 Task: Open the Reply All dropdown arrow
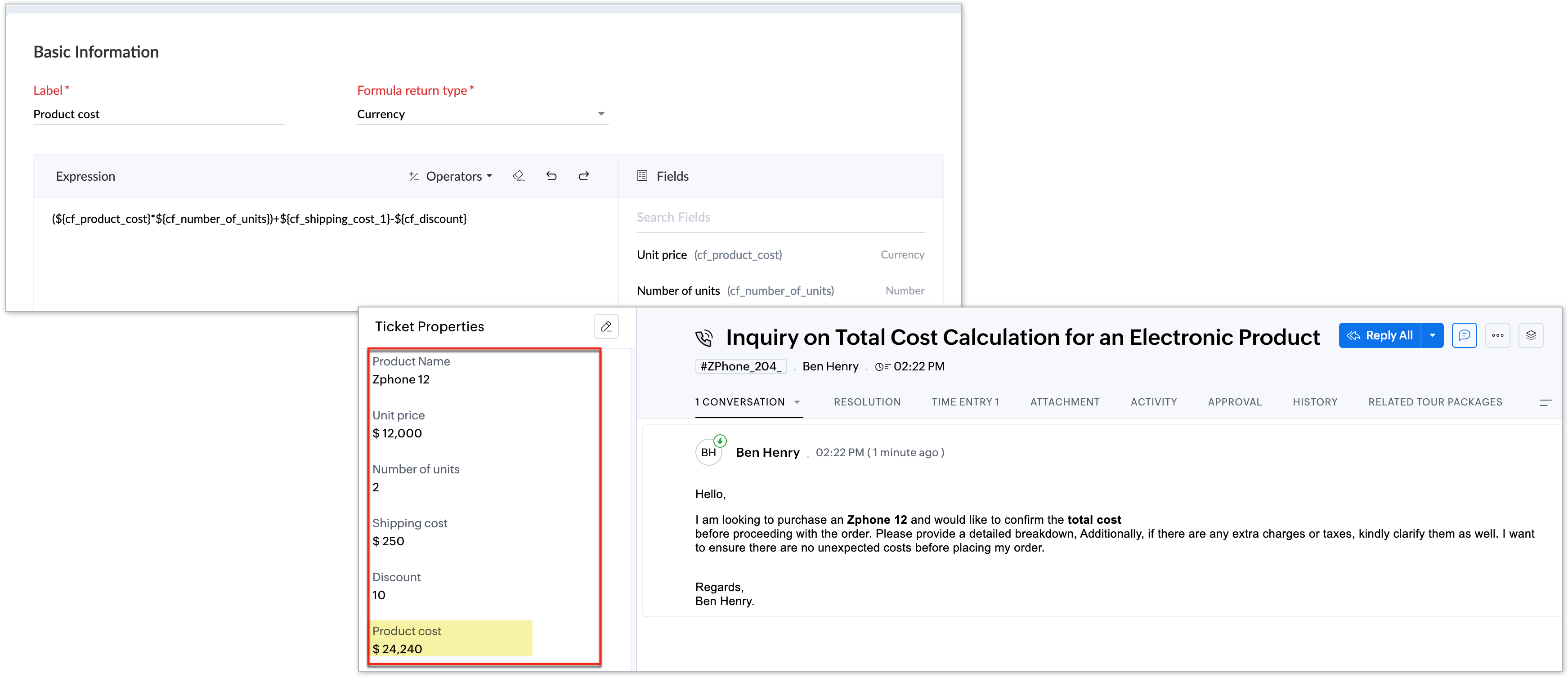(x=1432, y=335)
